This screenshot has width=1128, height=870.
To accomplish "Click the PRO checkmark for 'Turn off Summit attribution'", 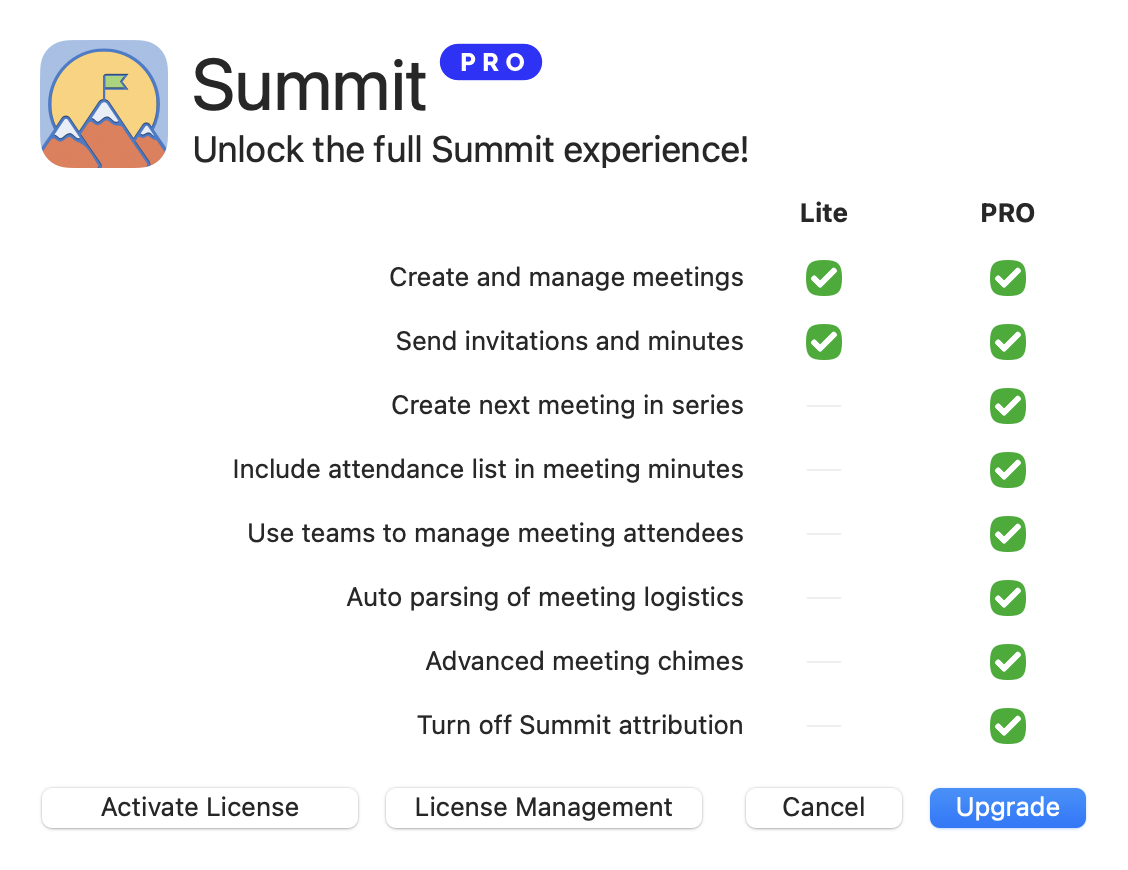I will click(x=1007, y=726).
